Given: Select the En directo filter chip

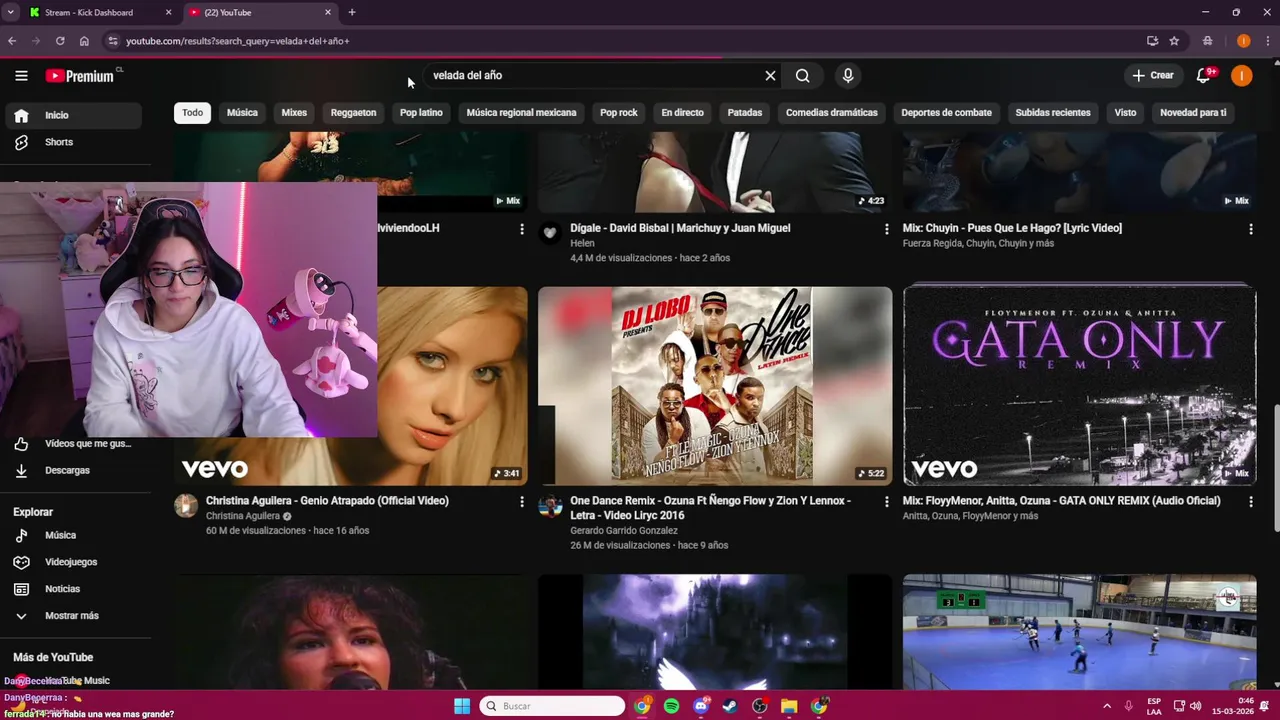Looking at the screenshot, I should coord(682,112).
